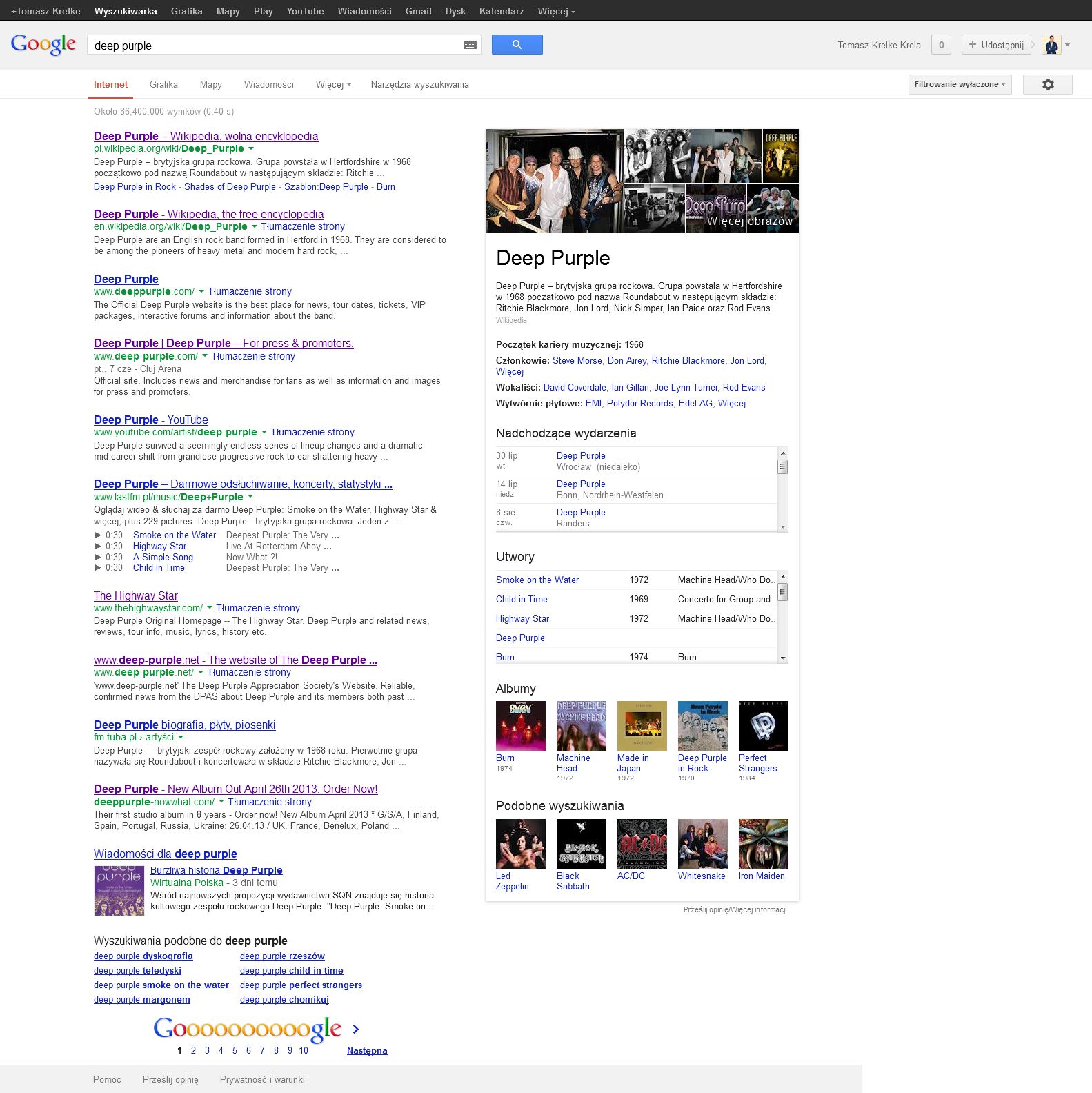1092x1093 pixels.
Task: Go to results page 2
Action: click(193, 1051)
